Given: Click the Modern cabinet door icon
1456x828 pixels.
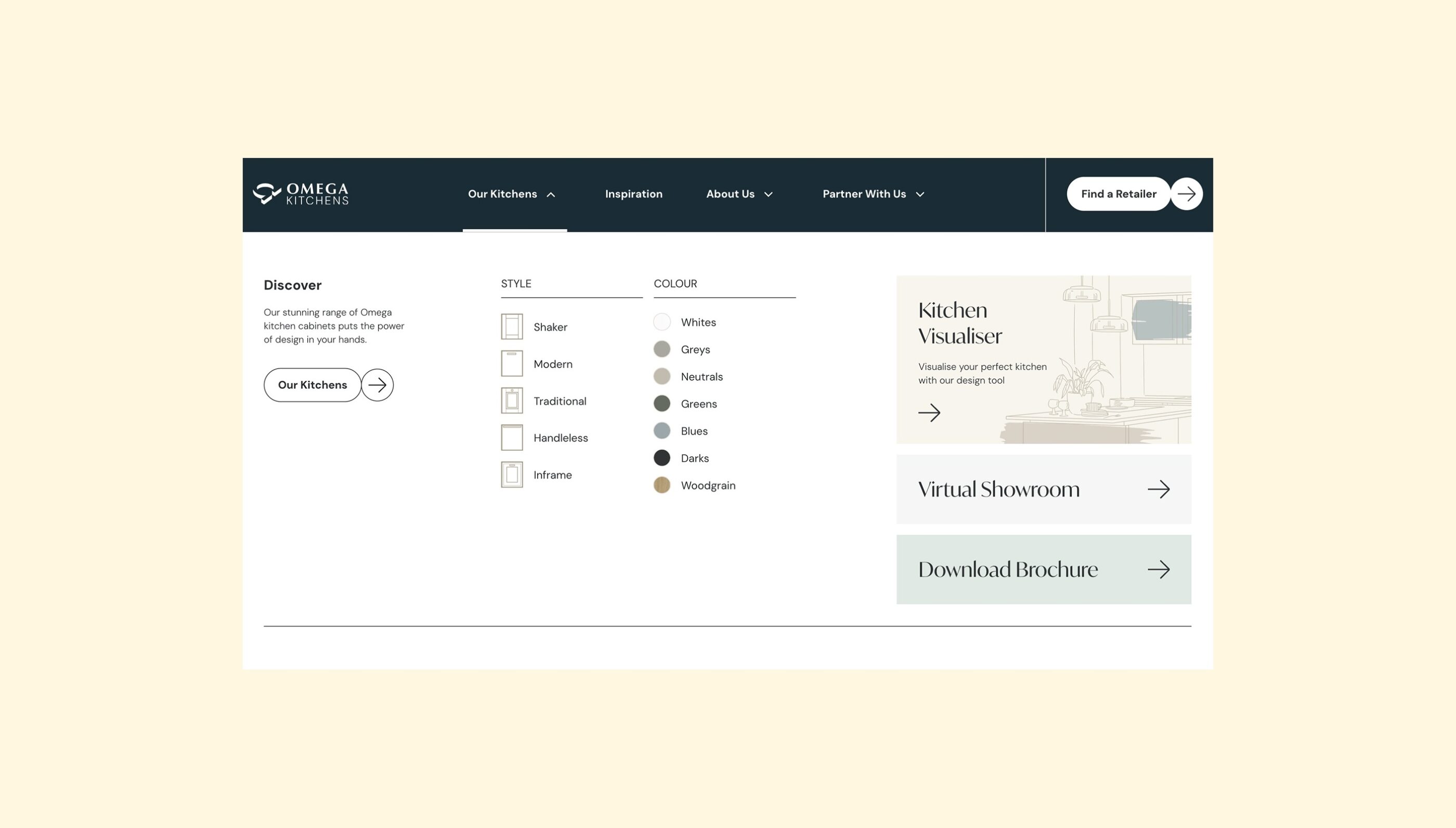Looking at the screenshot, I should (511, 364).
